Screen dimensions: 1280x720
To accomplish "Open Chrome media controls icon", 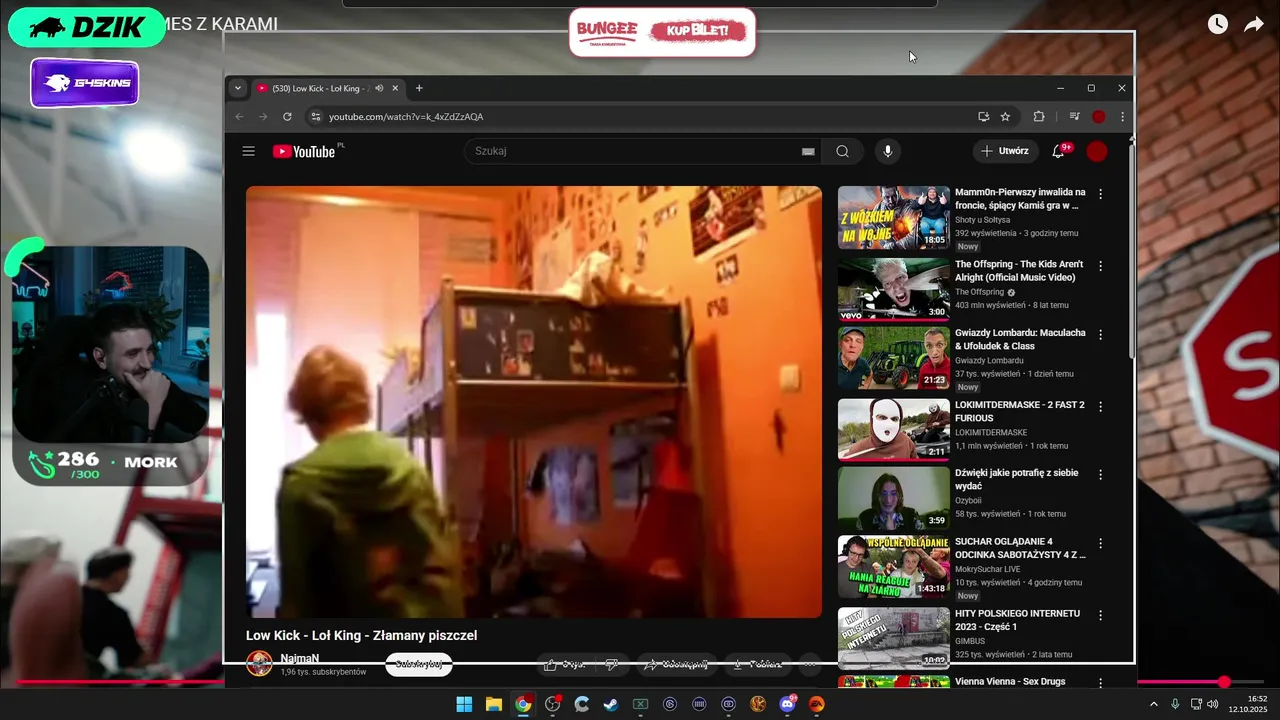I will coord(1074,117).
